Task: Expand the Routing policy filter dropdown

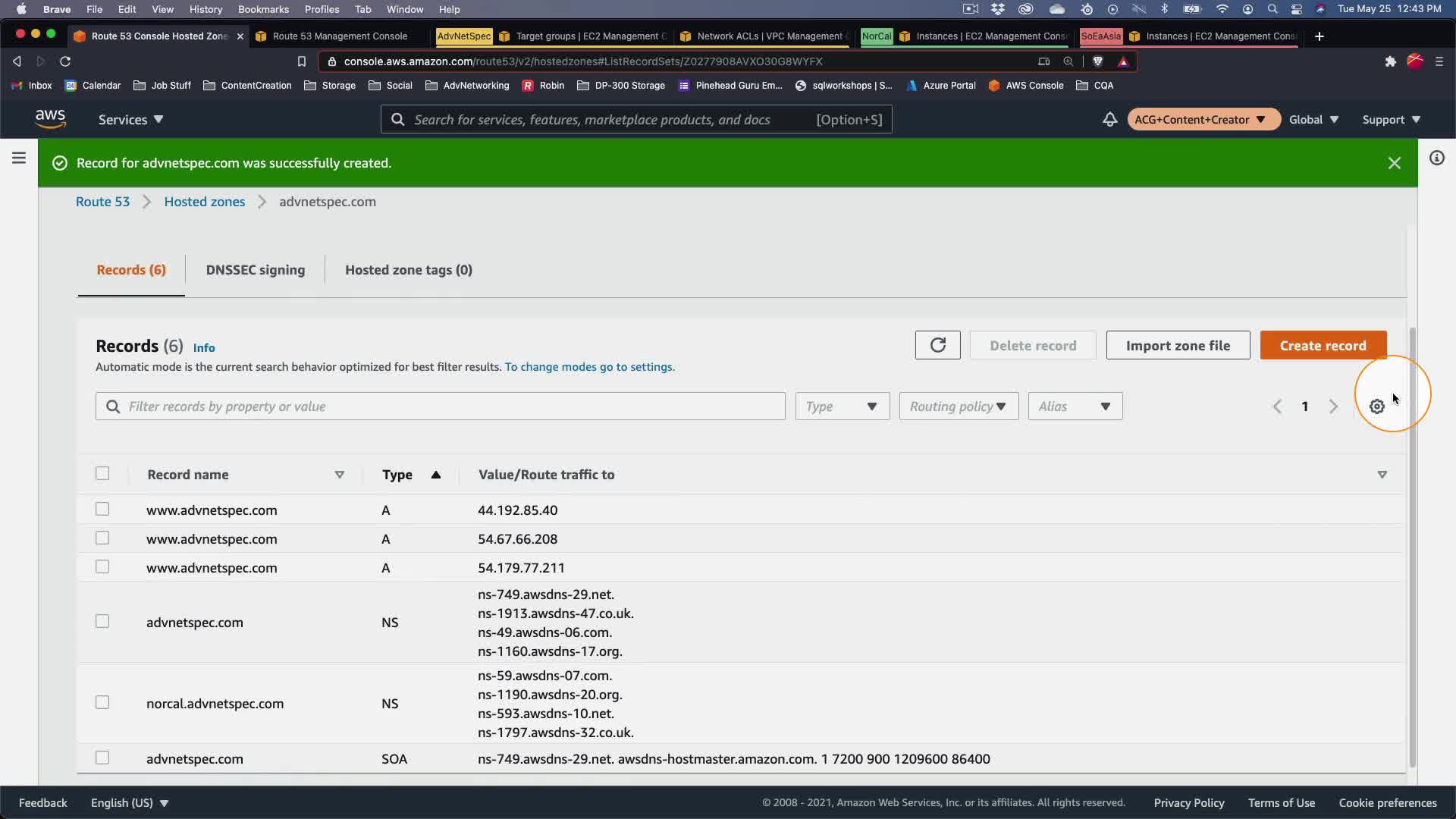Action: click(x=958, y=406)
